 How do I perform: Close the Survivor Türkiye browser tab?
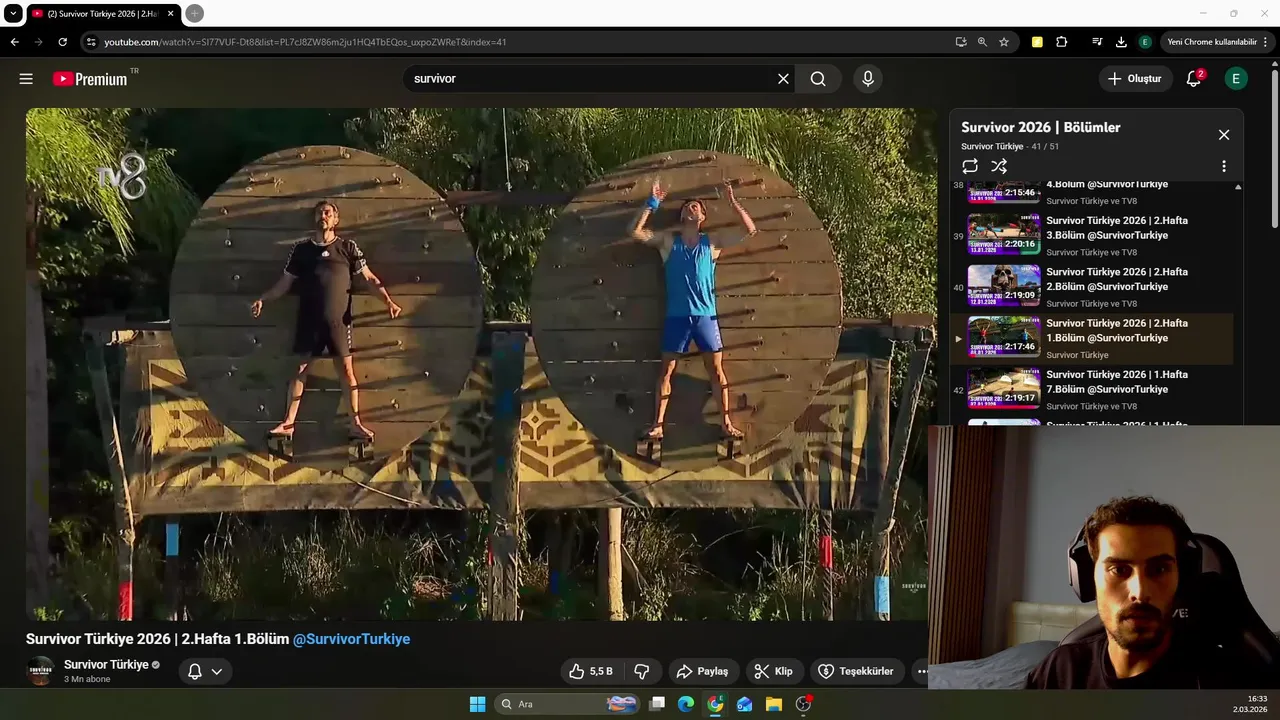tap(170, 14)
